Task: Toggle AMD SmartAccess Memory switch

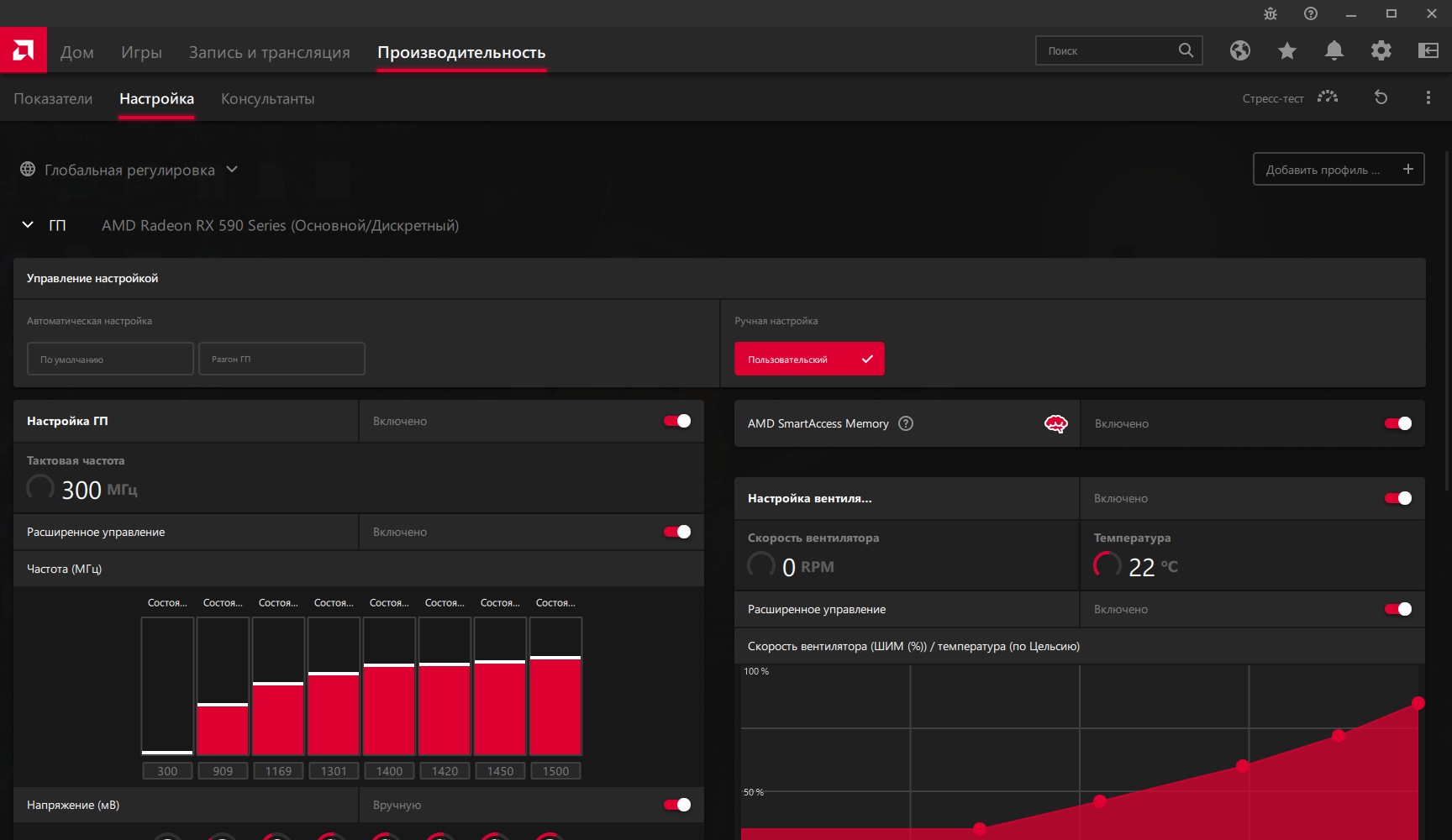Action: pos(1398,423)
